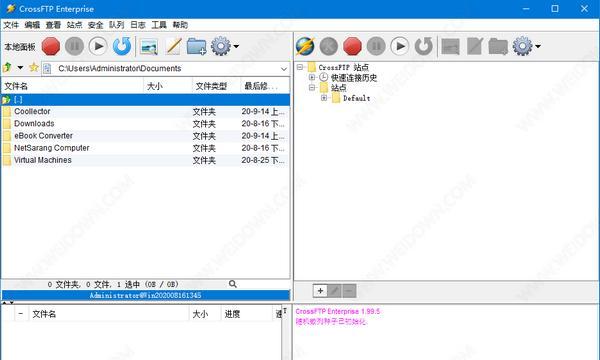
Task: Expand the 快速连接历史 node
Action: (x=312, y=77)
